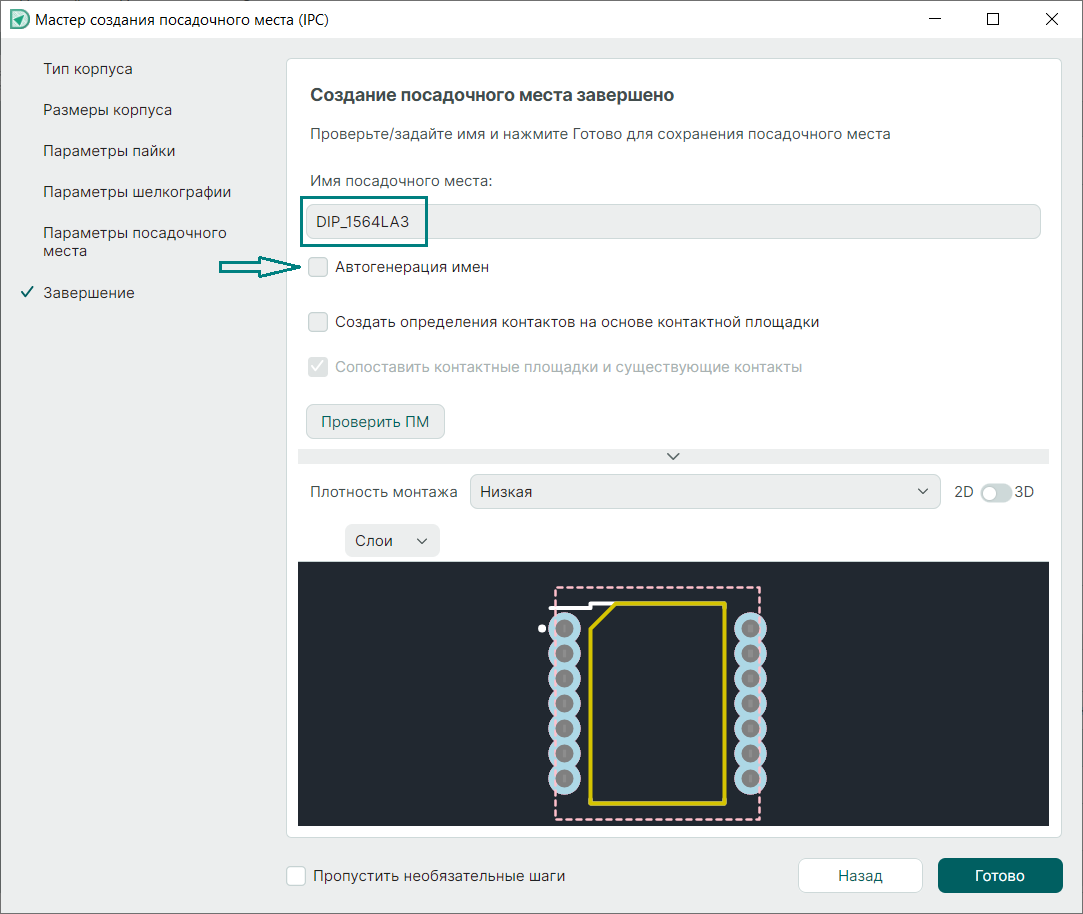The width and height of the screenshot is (1083, 914).
Task: Click the footprint name input field
Action: (x=672, y=222)
